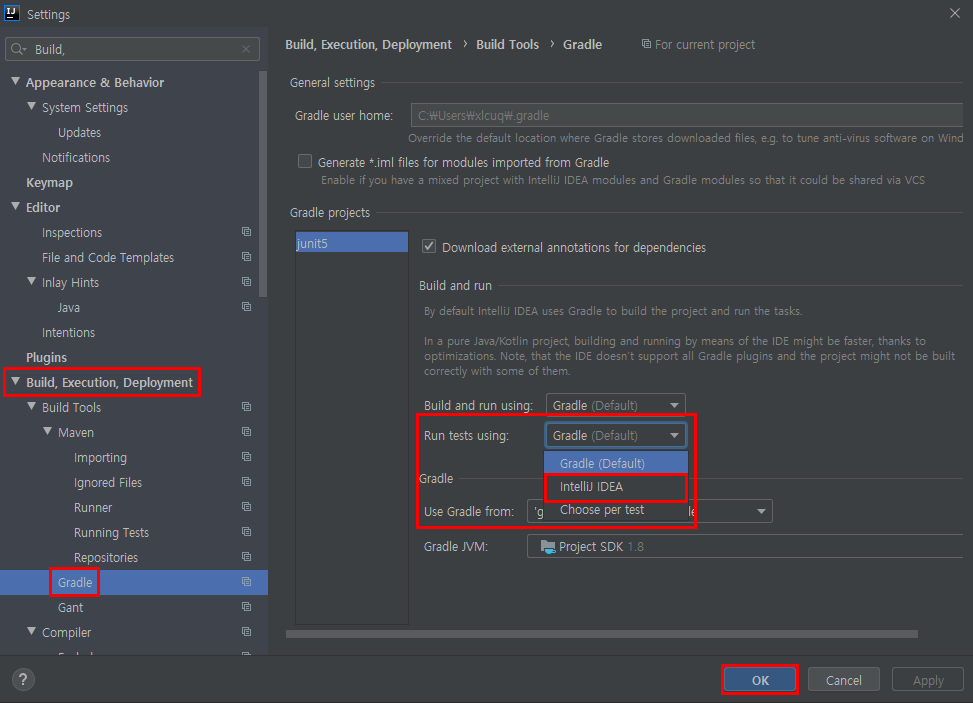Open Maven Running Tests settings
973x703 pixels.
[111, 532]
